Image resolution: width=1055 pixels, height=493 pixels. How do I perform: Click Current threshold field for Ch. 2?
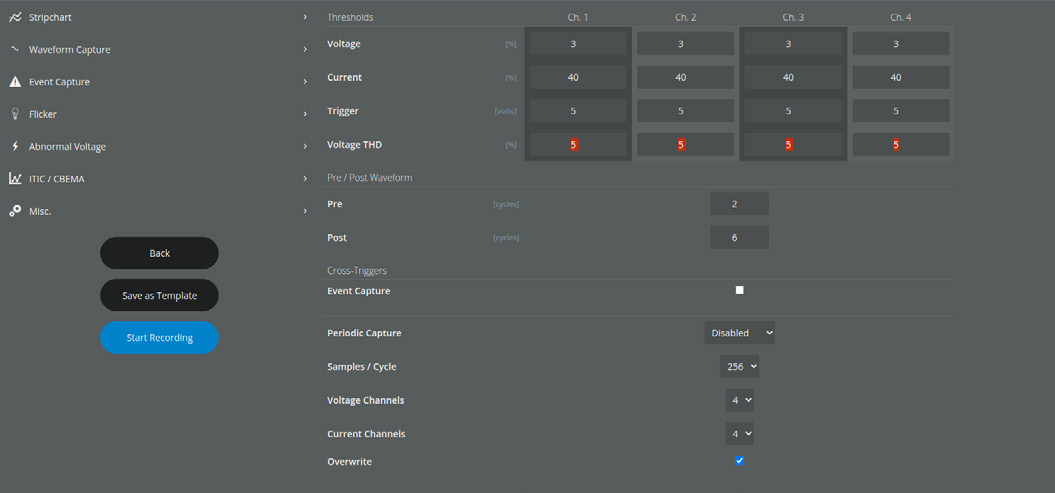(686, 77)
